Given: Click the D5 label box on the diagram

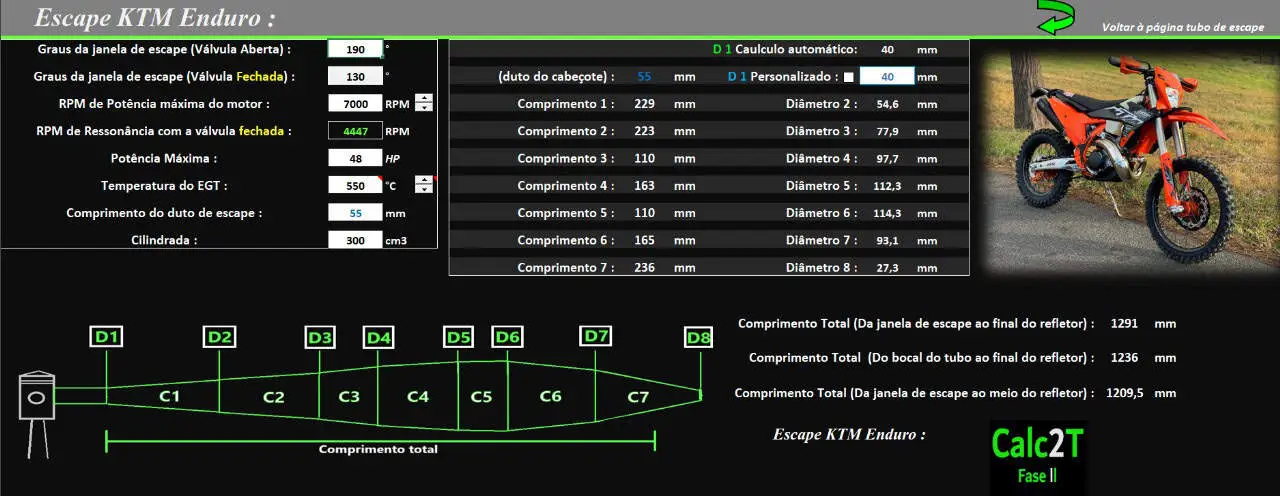Looking at the screenshot, I should 458,338.
